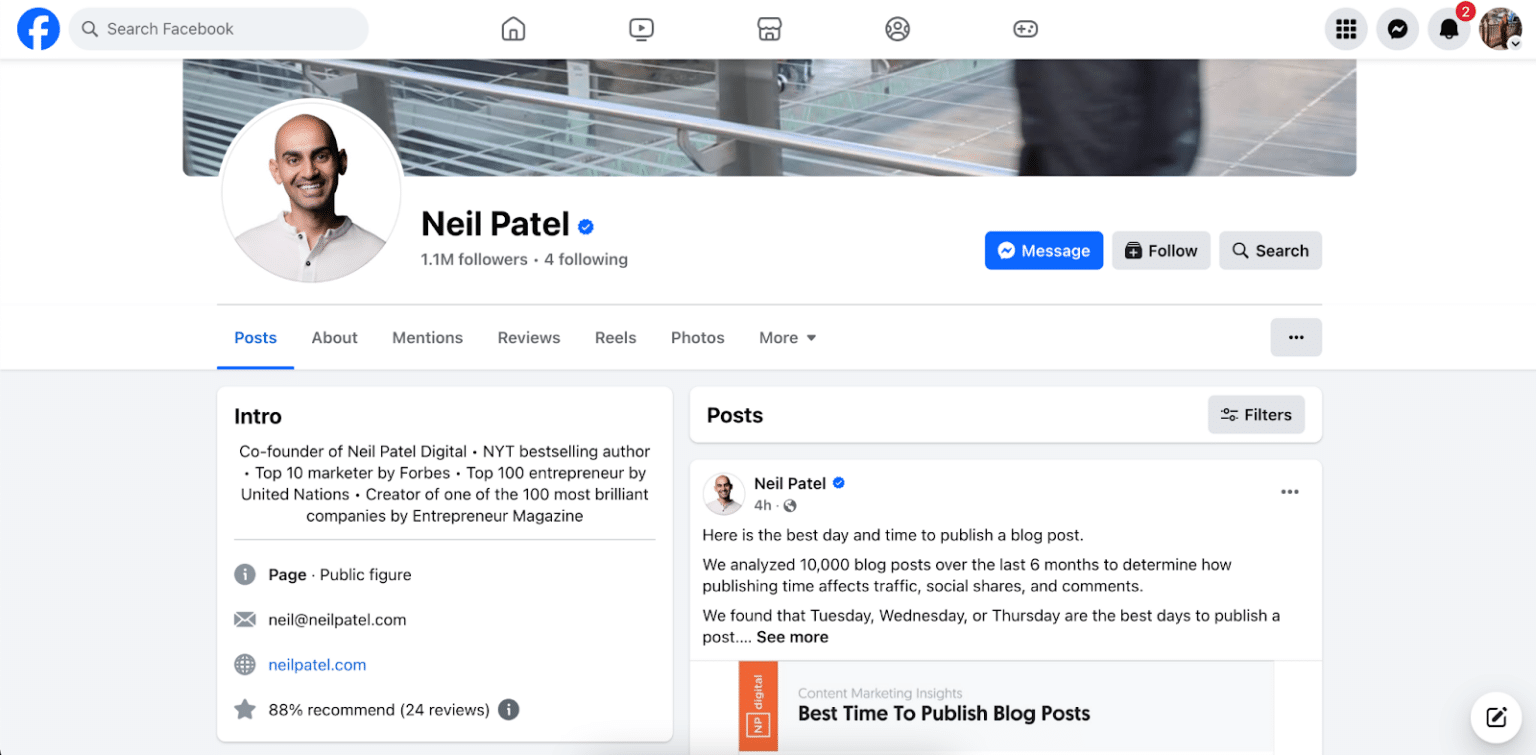Image resolution: width=1536 pixels, height=755 pixels.
Task: Open the Reviews tab
Action: pos(528,337)
